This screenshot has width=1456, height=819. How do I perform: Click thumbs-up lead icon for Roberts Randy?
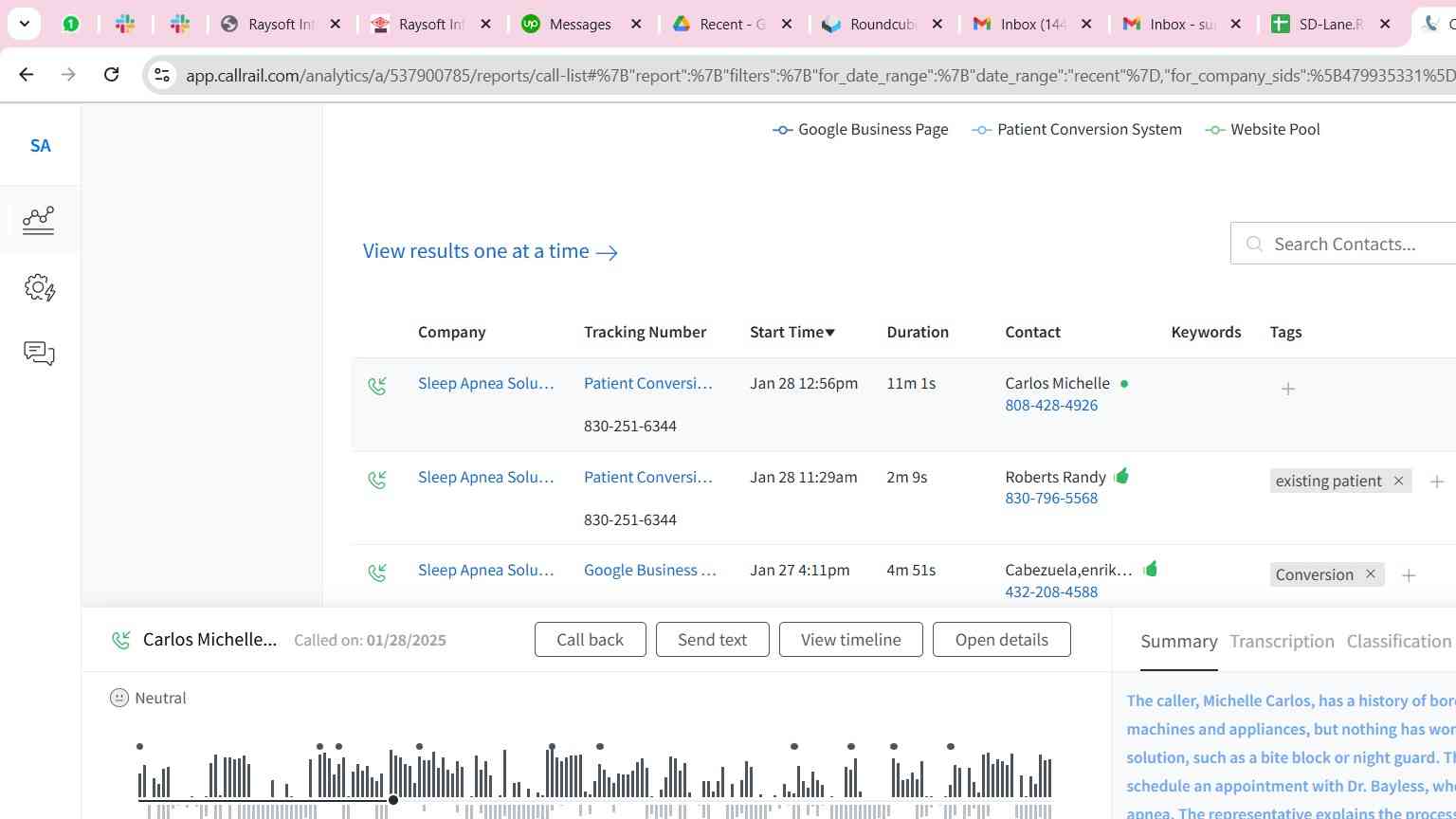(1122, 476)
